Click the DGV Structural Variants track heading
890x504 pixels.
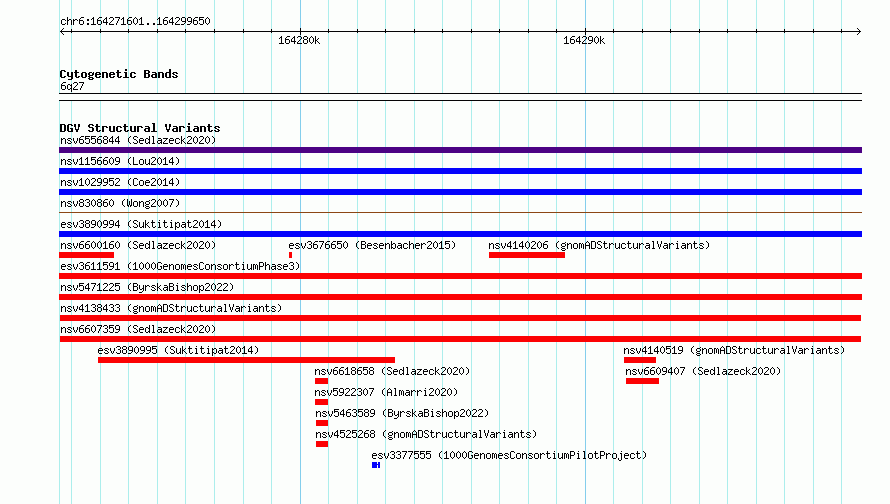[140, 128]
